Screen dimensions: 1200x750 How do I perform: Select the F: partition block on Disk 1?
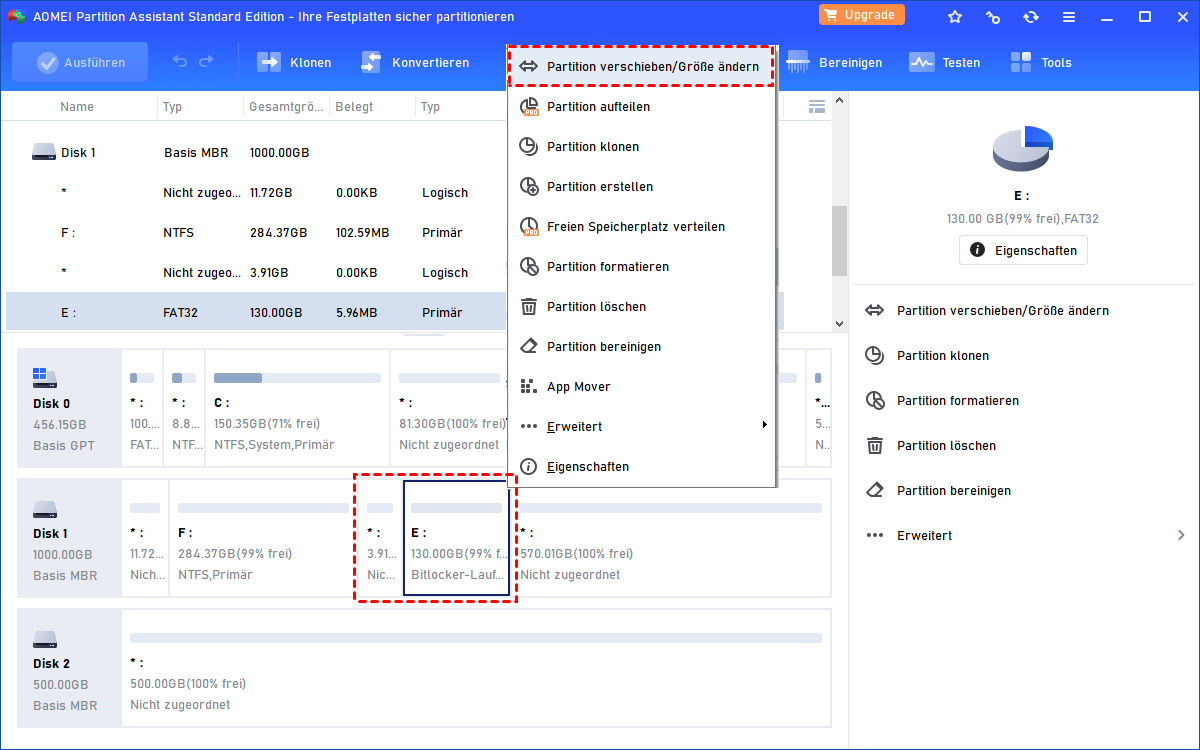264,538
